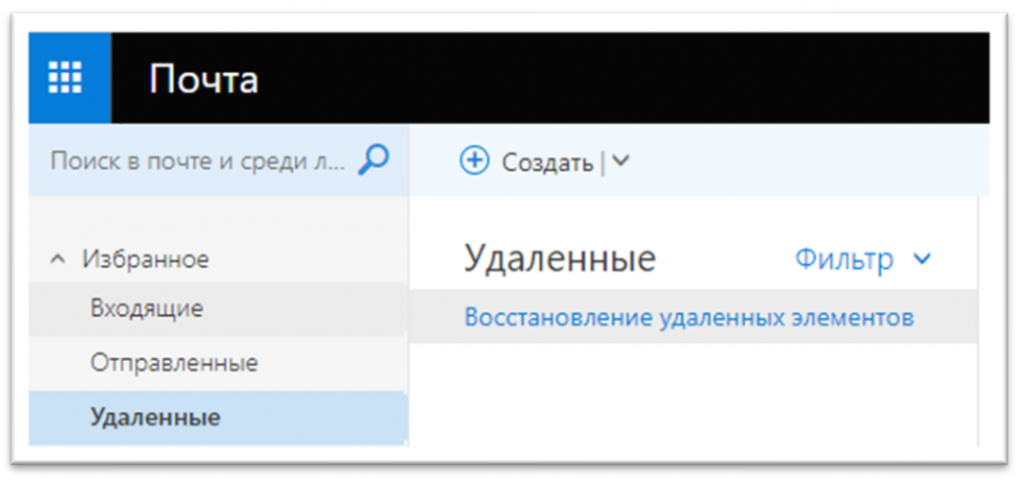Open the Отправленные folder
The height and width of the screenshot is (485, 1024).
173,362
